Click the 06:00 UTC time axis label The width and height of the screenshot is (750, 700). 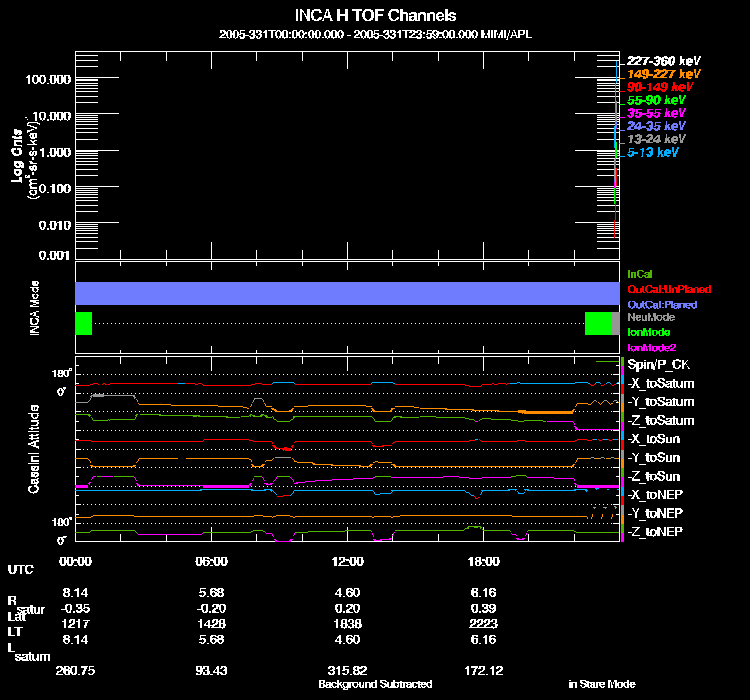click(x=212, y=561)
